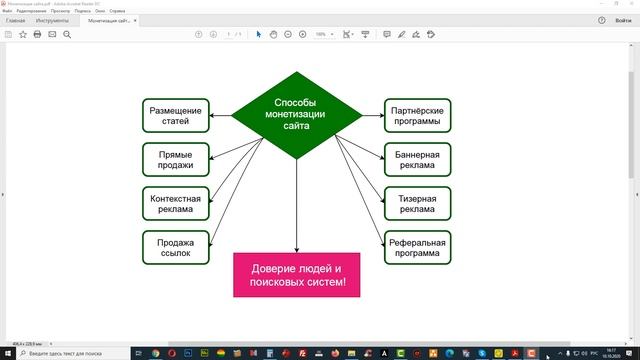Open the Windows notification center
640x360 pixels.
[629, 353]
